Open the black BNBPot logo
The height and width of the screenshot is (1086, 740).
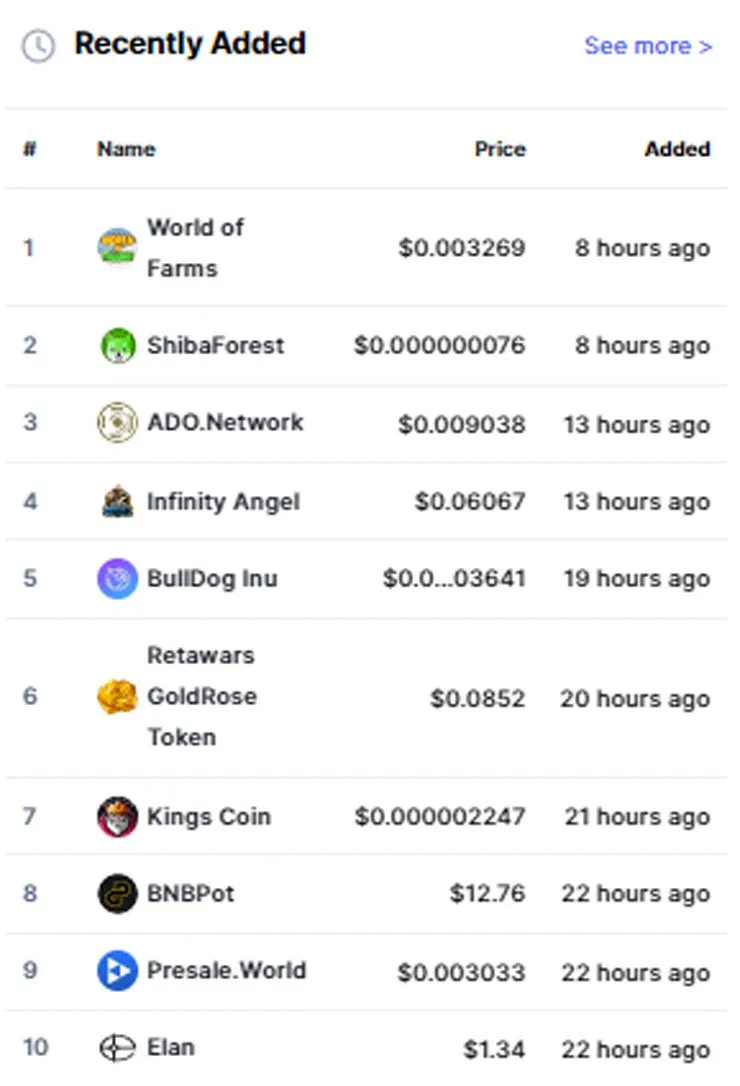coord(117,893)
